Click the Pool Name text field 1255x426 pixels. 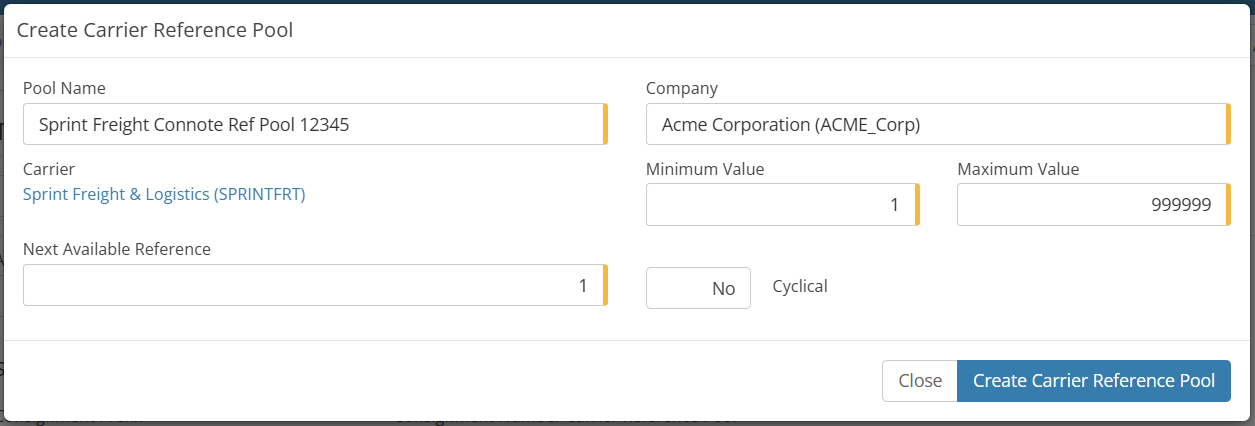(x=313, y=125)
